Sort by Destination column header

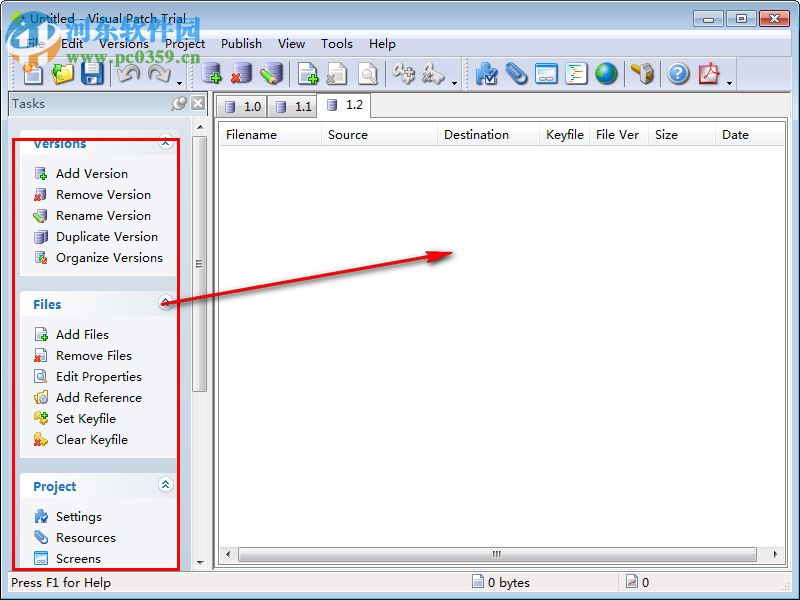tap(489, 135)
